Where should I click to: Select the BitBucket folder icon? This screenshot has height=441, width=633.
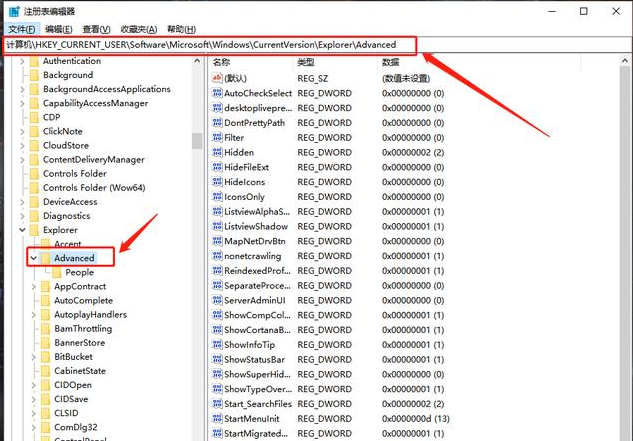click(46, 357)
